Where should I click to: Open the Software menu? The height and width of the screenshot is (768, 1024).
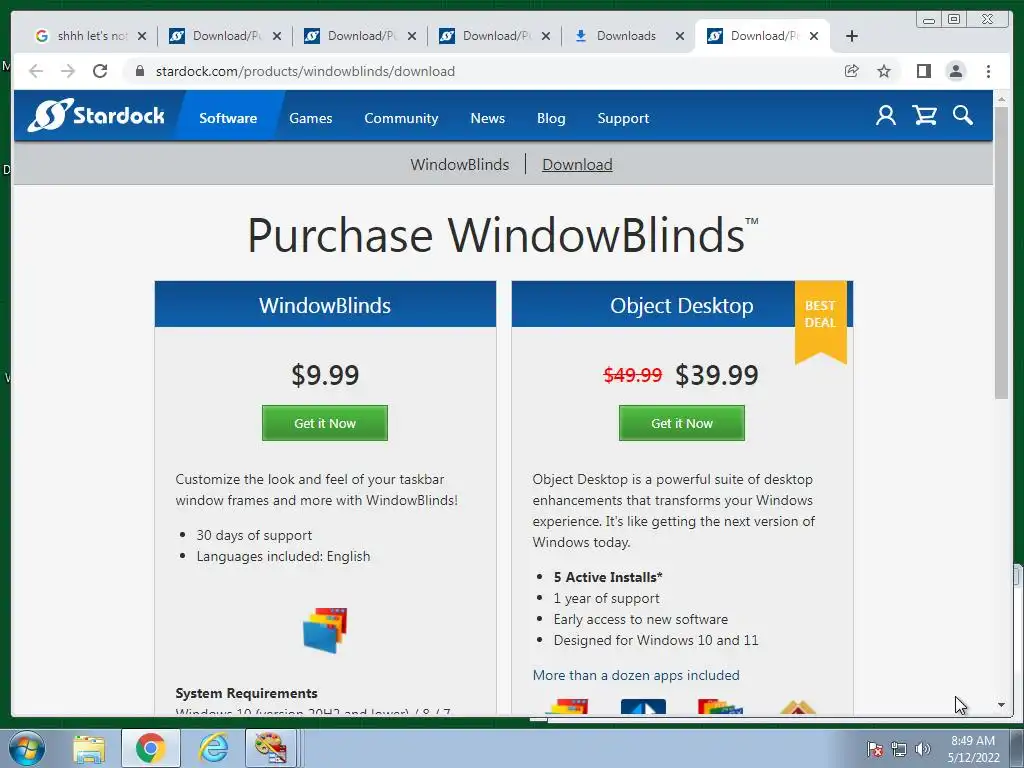click(x=228, y=118)
